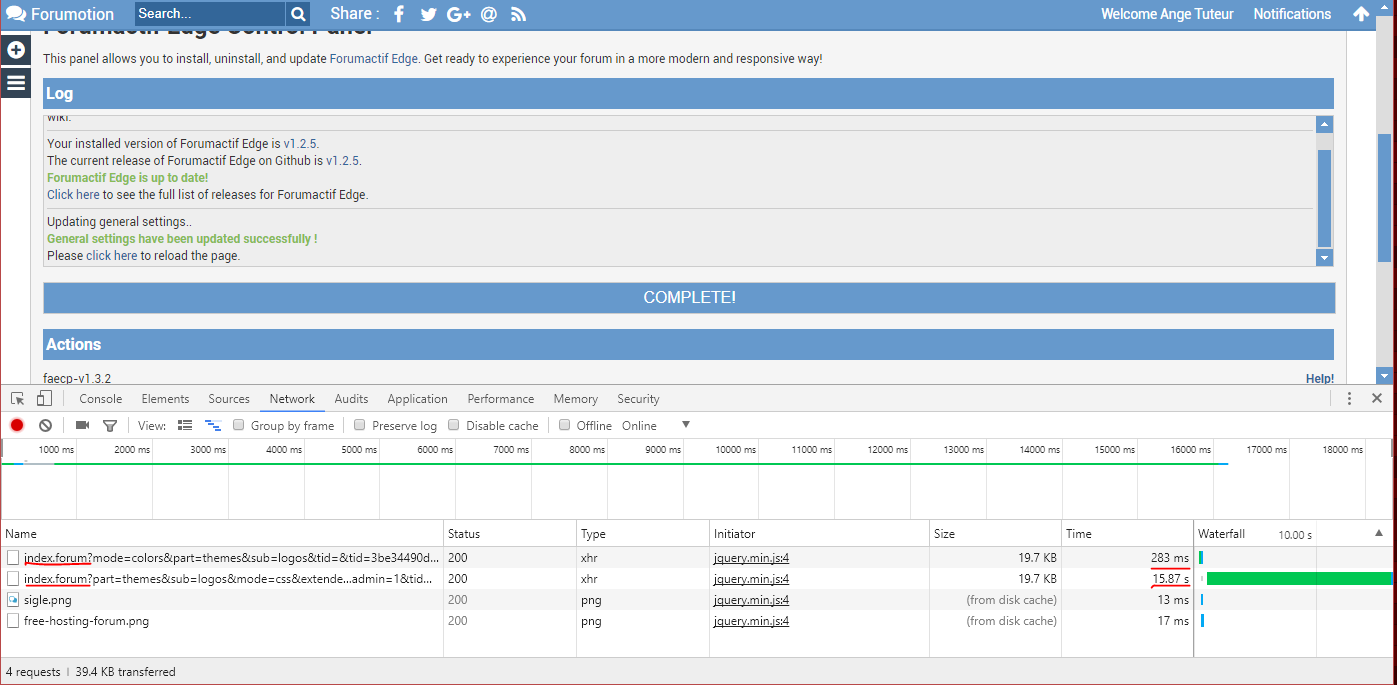Screen dimensions: 1397x685
Task: Select the Network tab
Action: pos(292,398)
